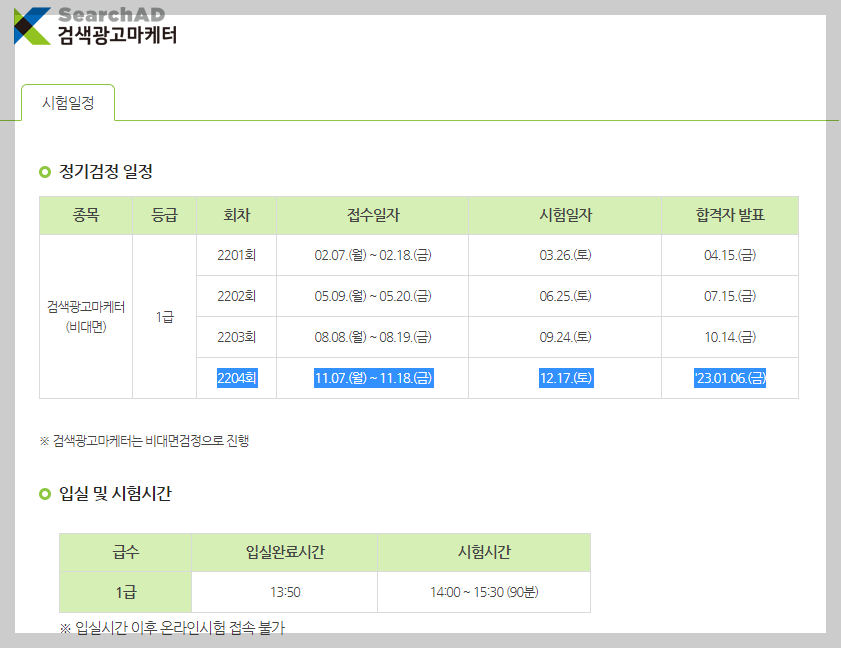Click highlighted results date '23.01.06.(금)
The image size is (841, 648).
point(730,378)
